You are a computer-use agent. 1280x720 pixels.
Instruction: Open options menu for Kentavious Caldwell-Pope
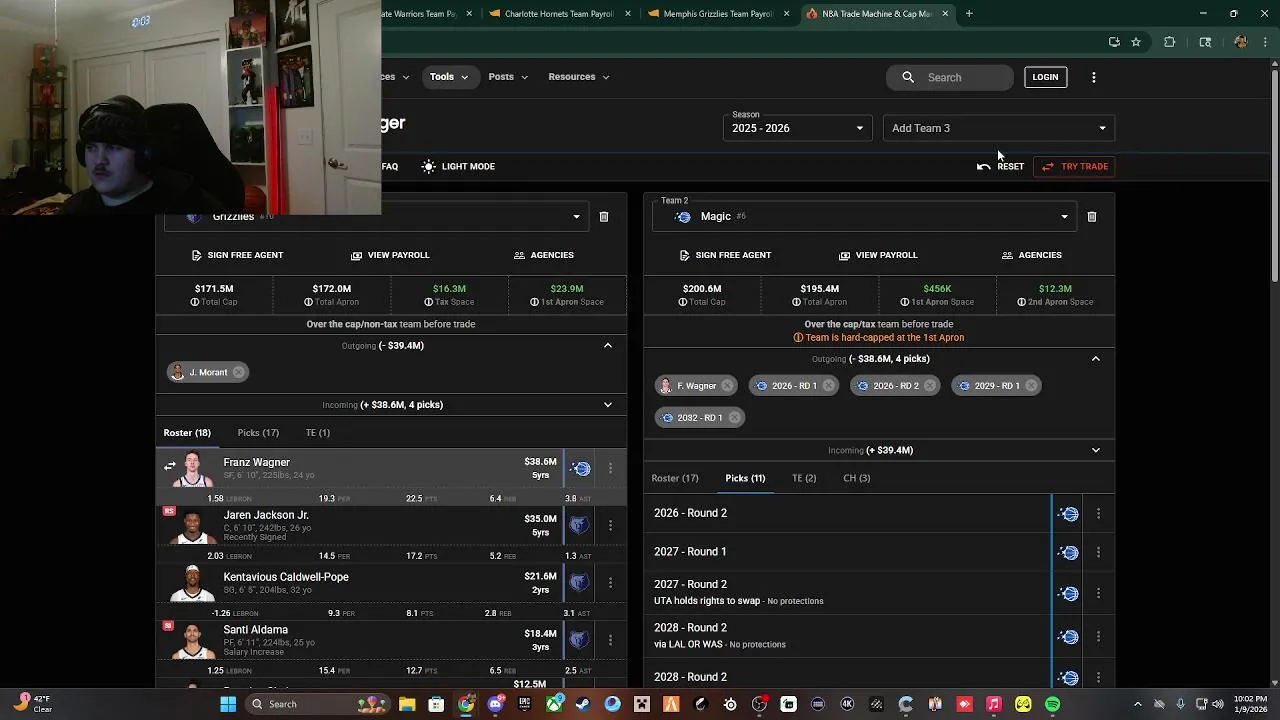click(610, 582)
